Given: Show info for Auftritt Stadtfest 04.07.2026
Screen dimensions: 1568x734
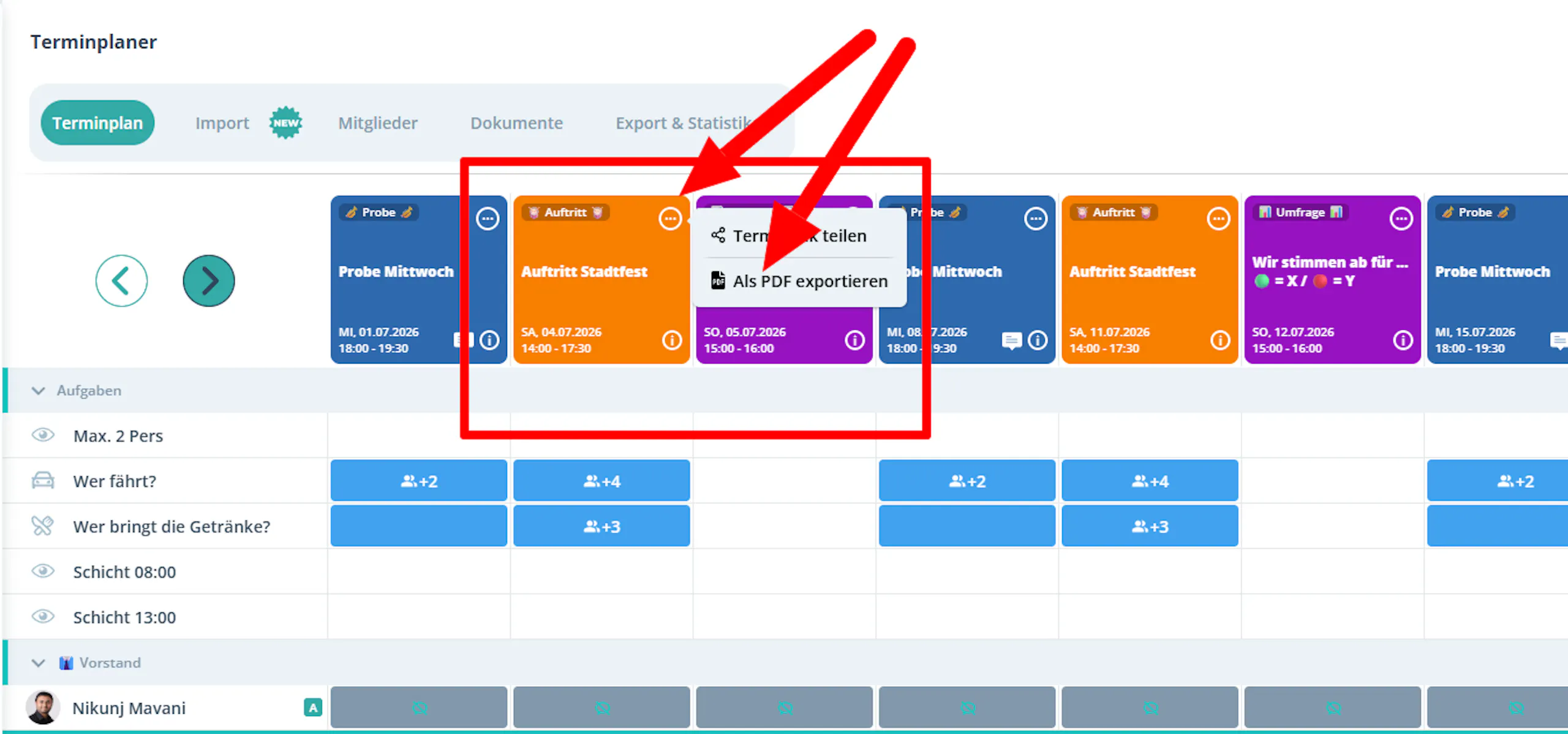Looking at the screenshot, I should pos(672,340).
